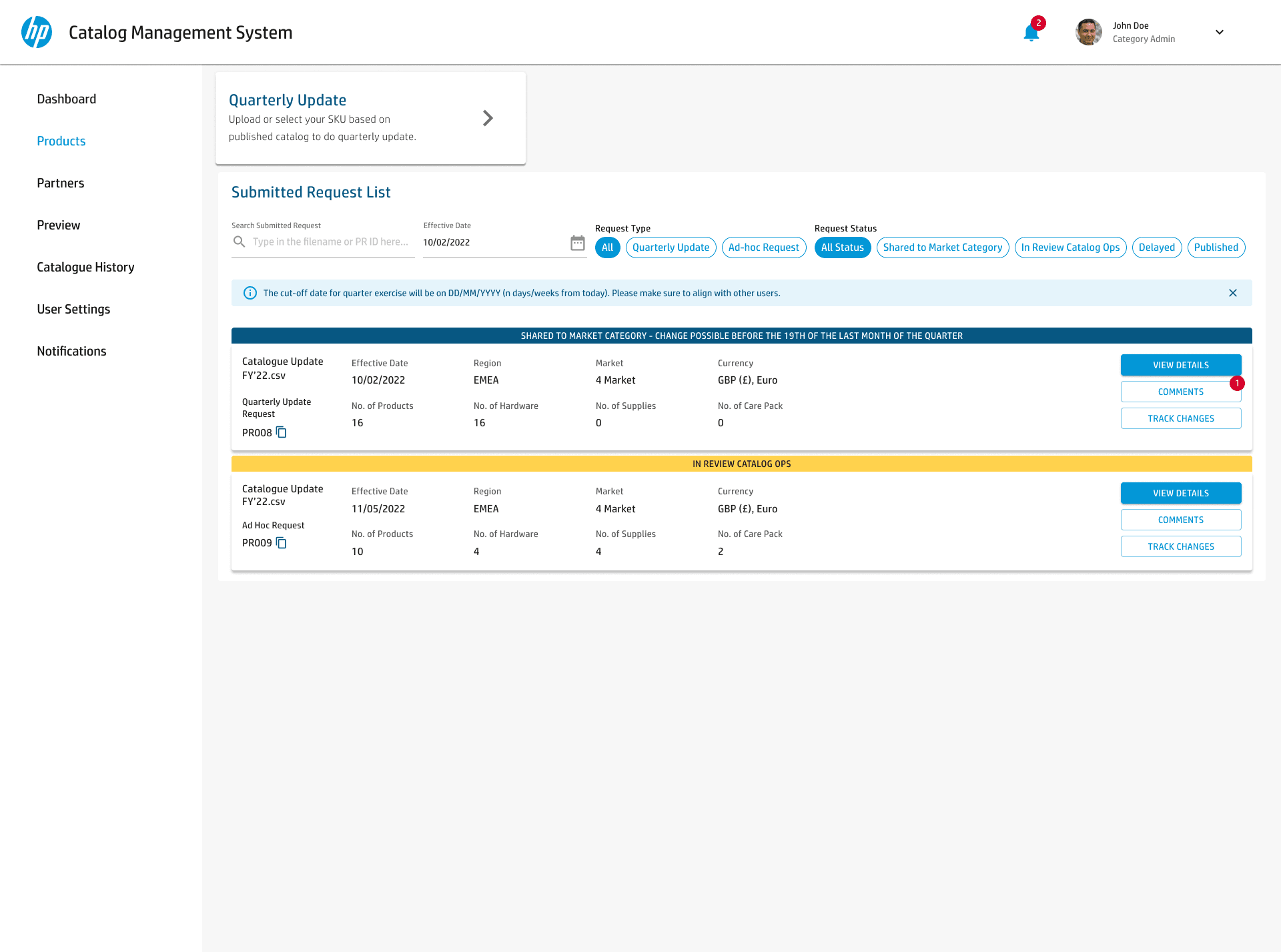Image resolution: width=1281 pixels, height=952 pixels.
Task: Open comments for PR008 request
Action: point(1181,392)
